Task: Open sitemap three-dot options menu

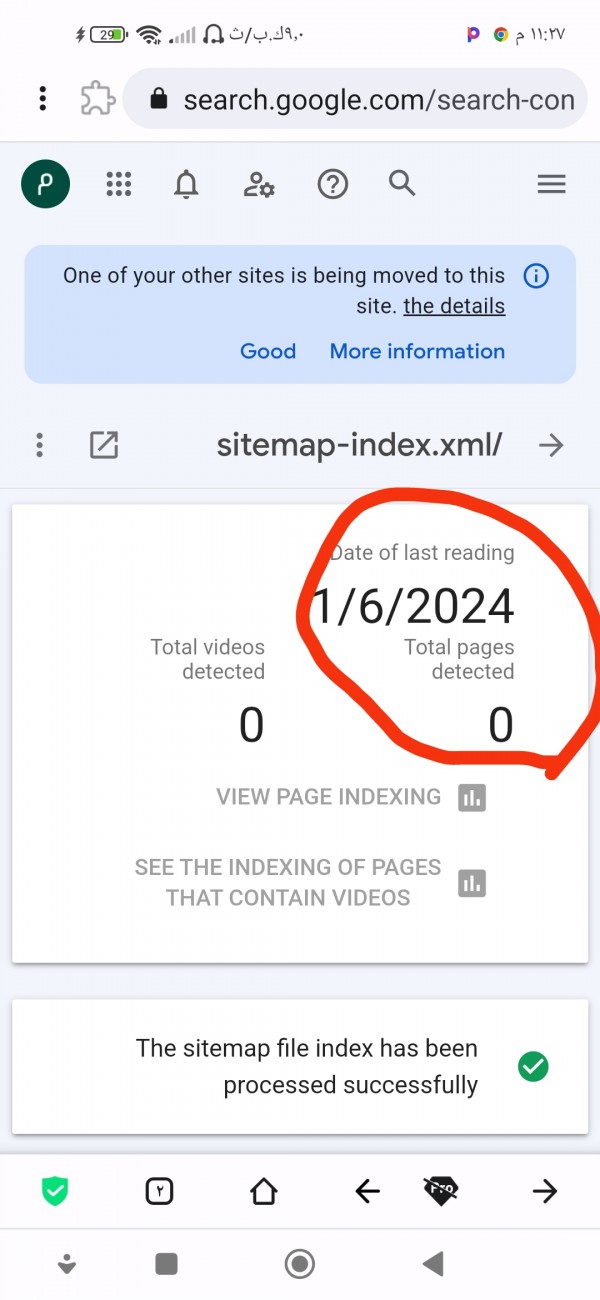Action: point(39,445)
